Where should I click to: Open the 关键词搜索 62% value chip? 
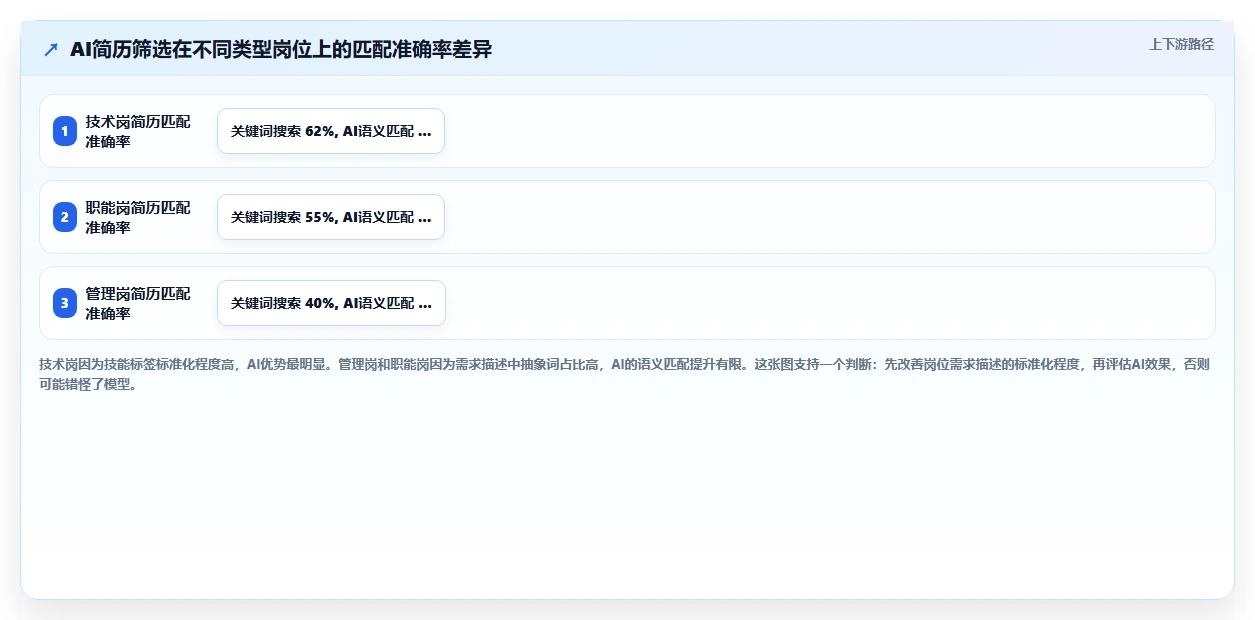point(331,131)
